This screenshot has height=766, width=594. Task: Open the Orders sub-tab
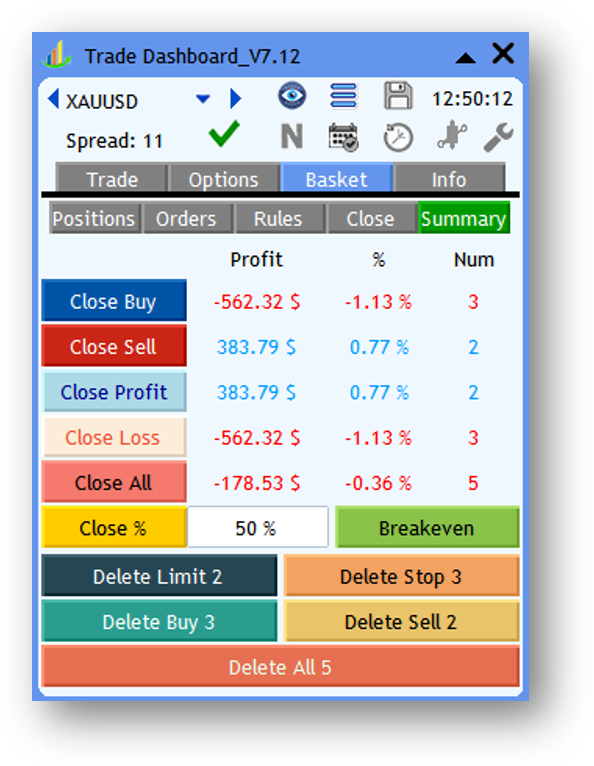[x=187, y=218]
